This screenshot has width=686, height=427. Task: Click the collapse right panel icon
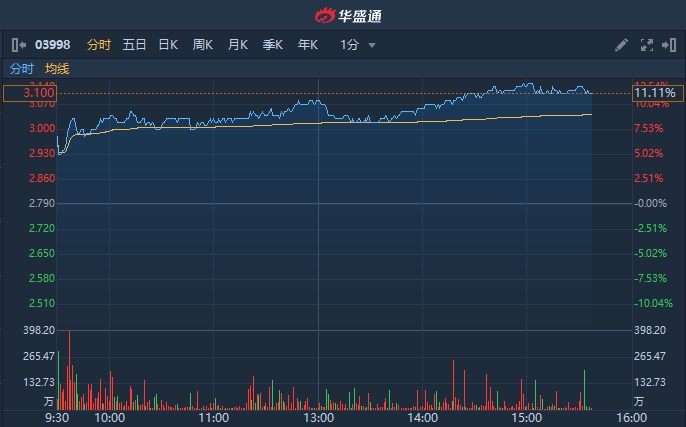click(x=667, y=45)
